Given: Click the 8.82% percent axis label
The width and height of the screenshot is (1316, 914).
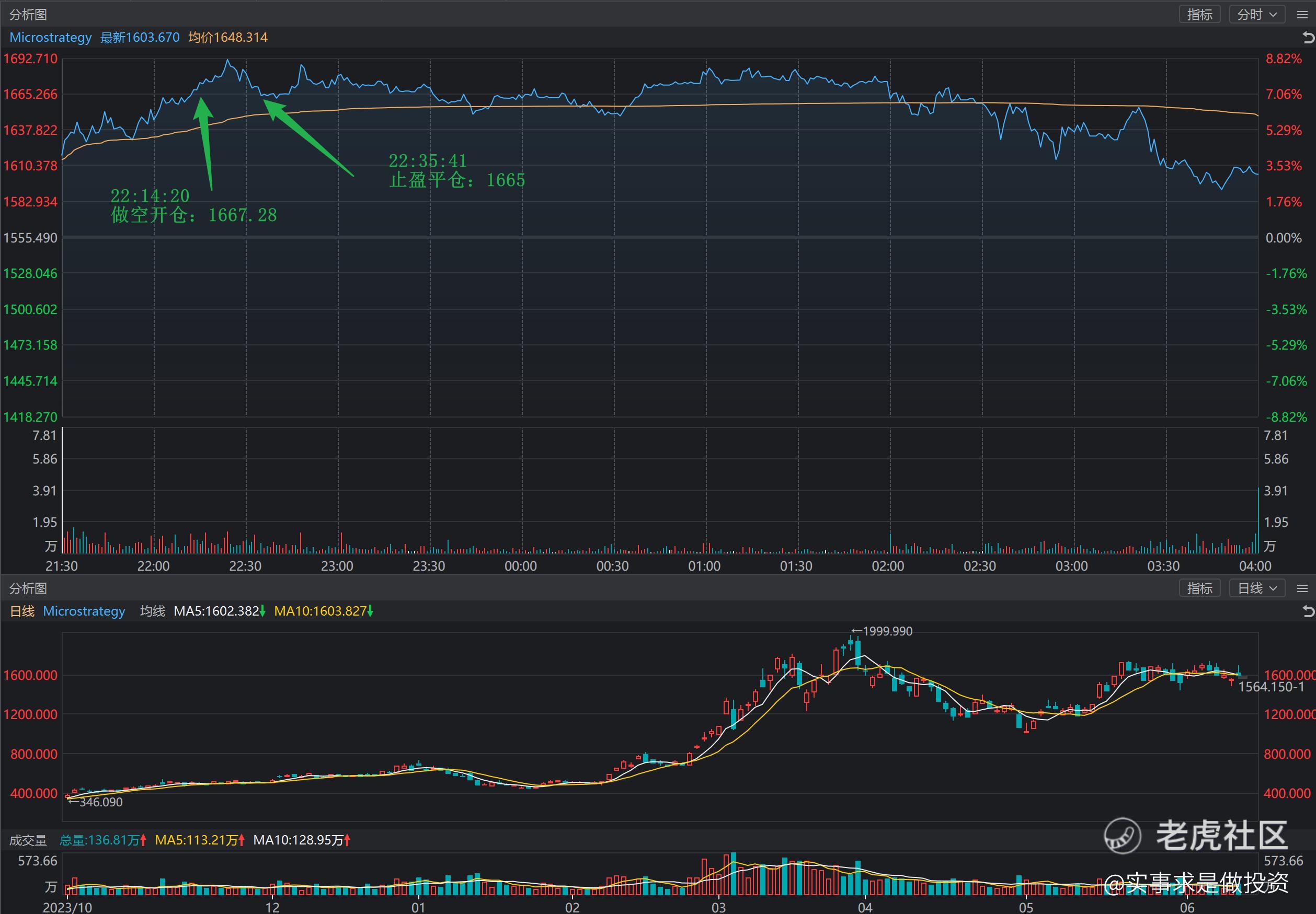Looking at the screenshot, I should pos(1284,59).
